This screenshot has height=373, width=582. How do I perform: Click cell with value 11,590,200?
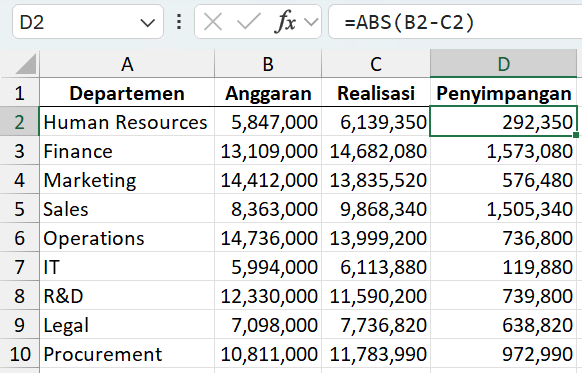click(376, 295)
